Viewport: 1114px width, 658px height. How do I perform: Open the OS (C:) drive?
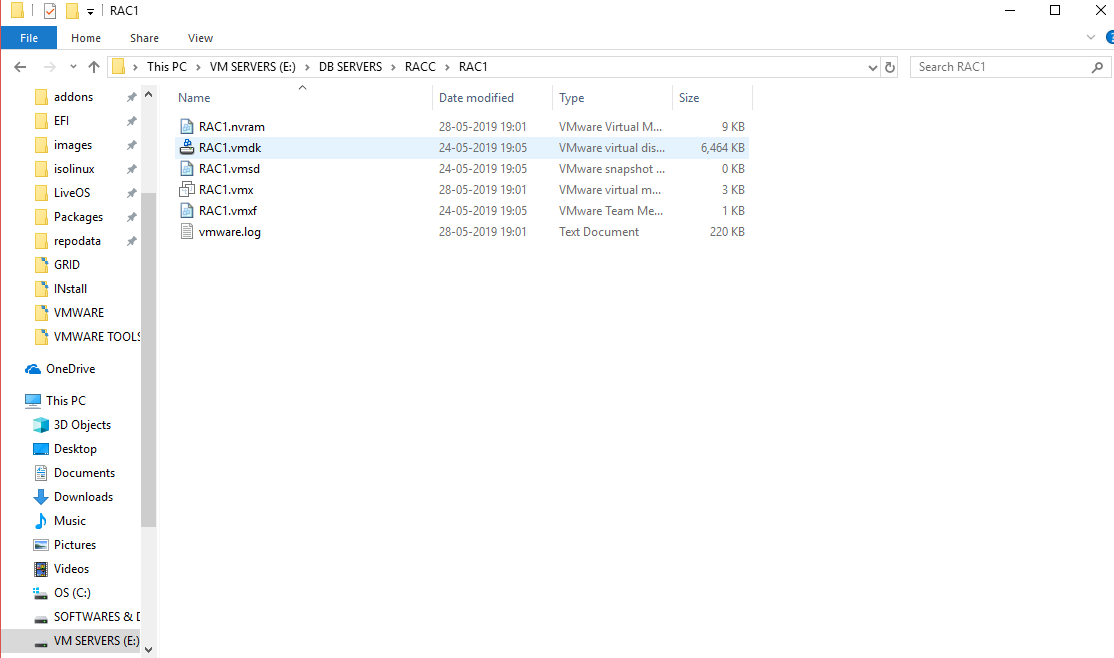coord(72,593)
